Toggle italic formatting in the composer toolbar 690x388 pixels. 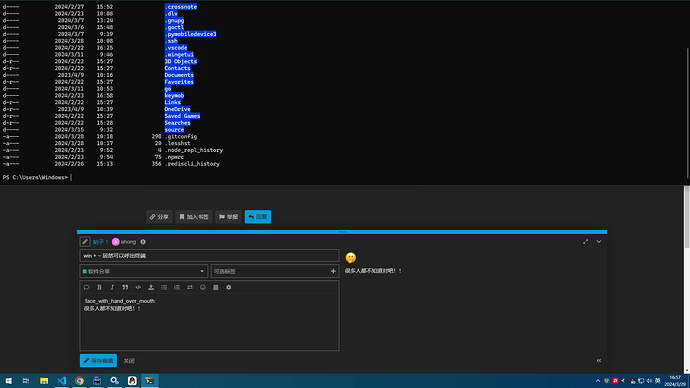point(112,287)
